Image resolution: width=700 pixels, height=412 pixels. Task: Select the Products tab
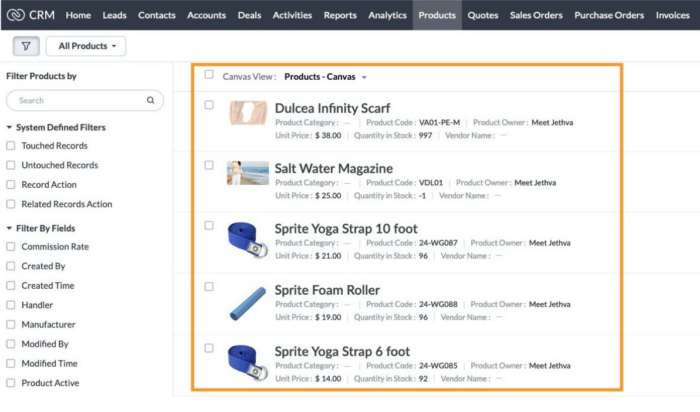point(437,15)
